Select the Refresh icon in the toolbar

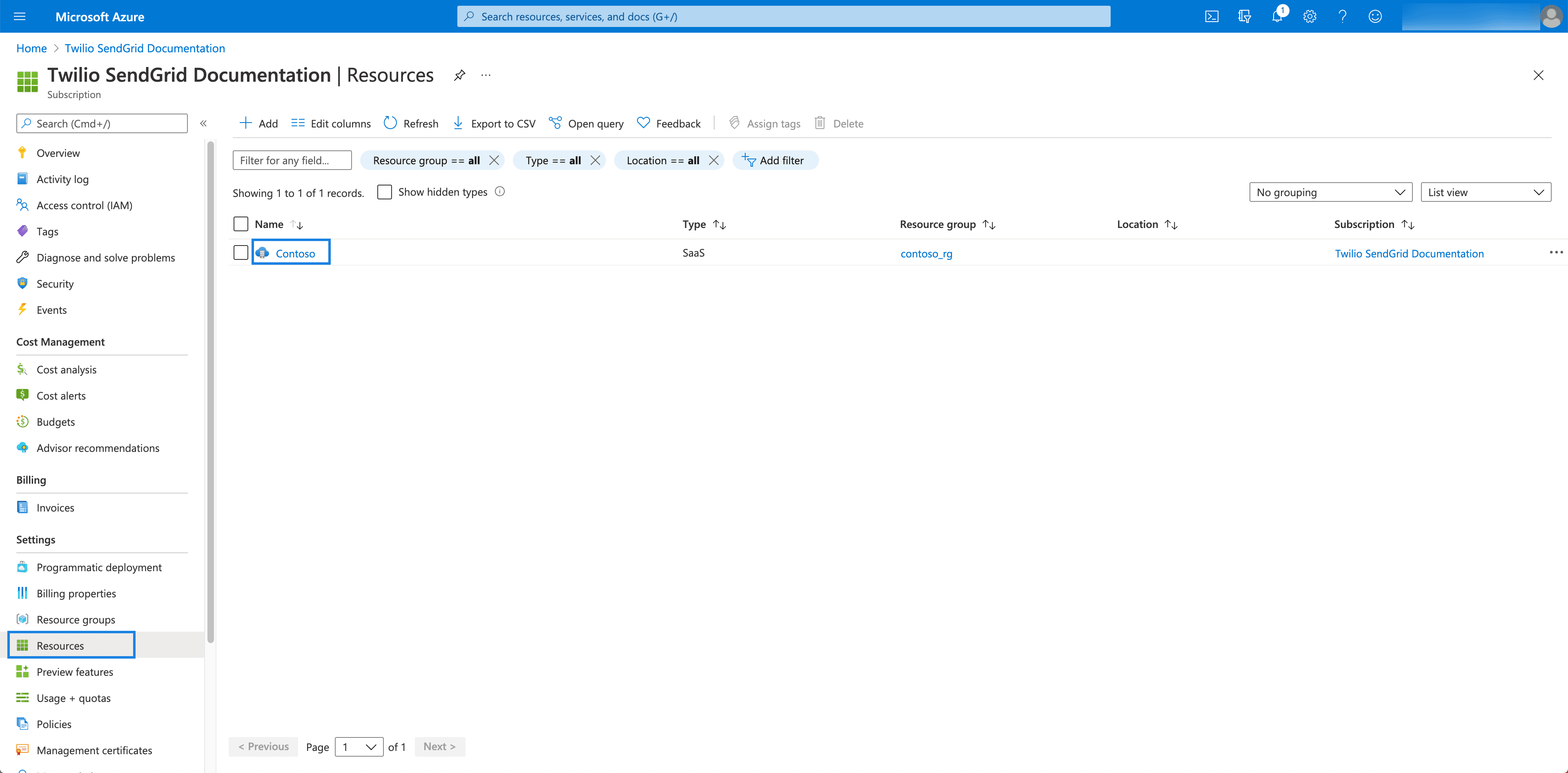[390, 123]
